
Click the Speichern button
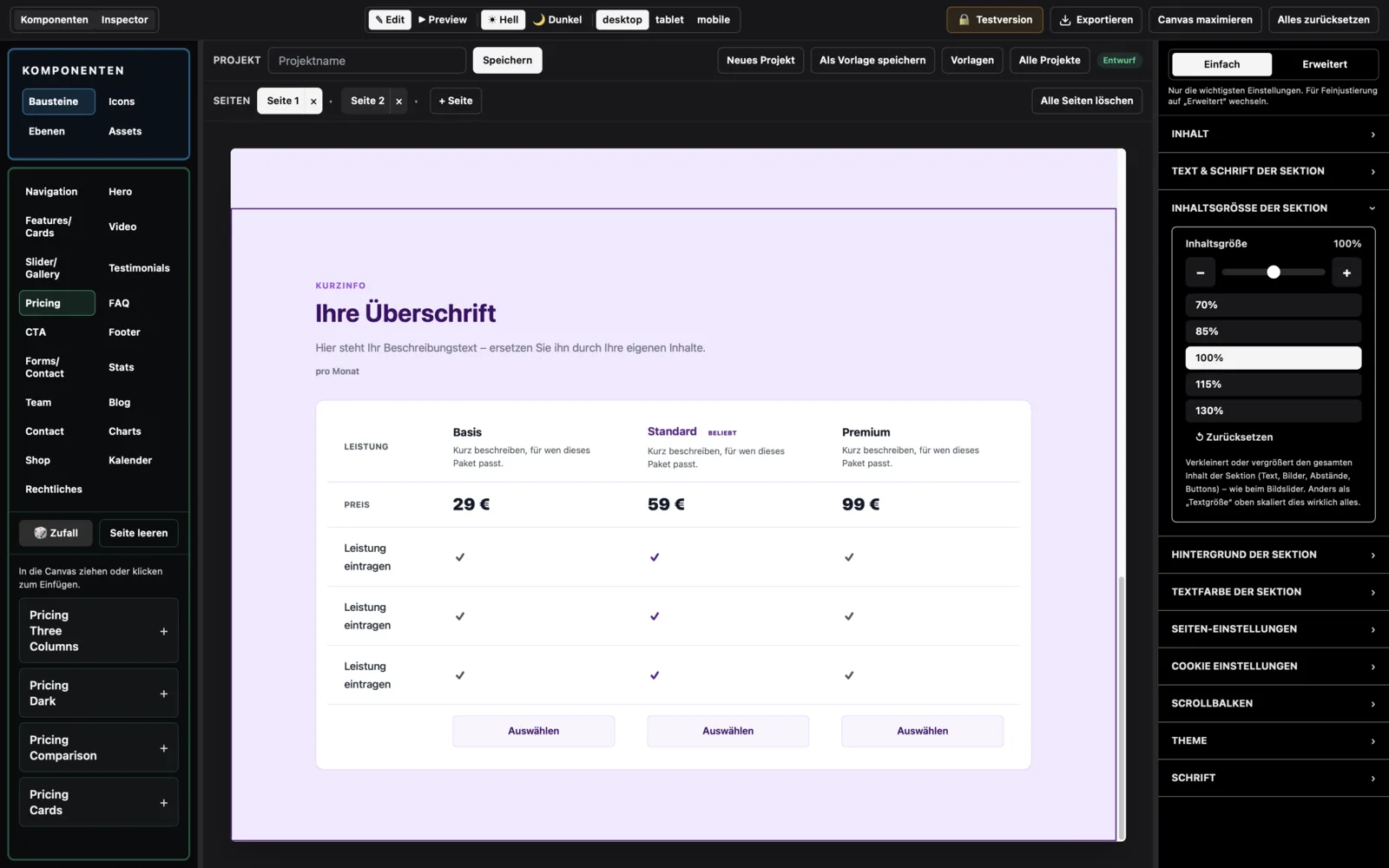(507, 60)
